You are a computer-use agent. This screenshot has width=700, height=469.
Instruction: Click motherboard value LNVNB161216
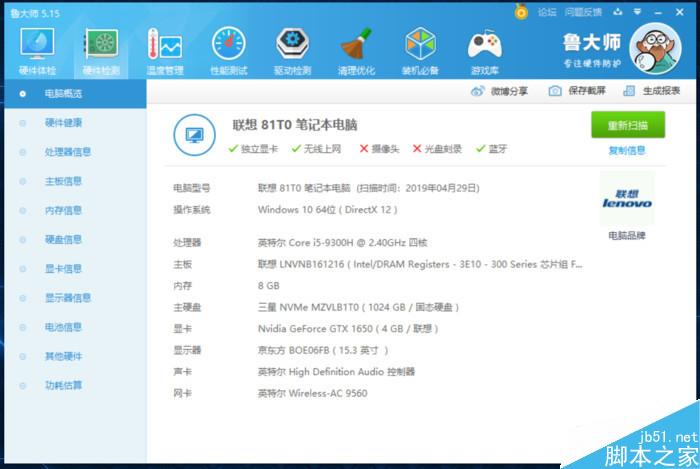click(420, 264)
